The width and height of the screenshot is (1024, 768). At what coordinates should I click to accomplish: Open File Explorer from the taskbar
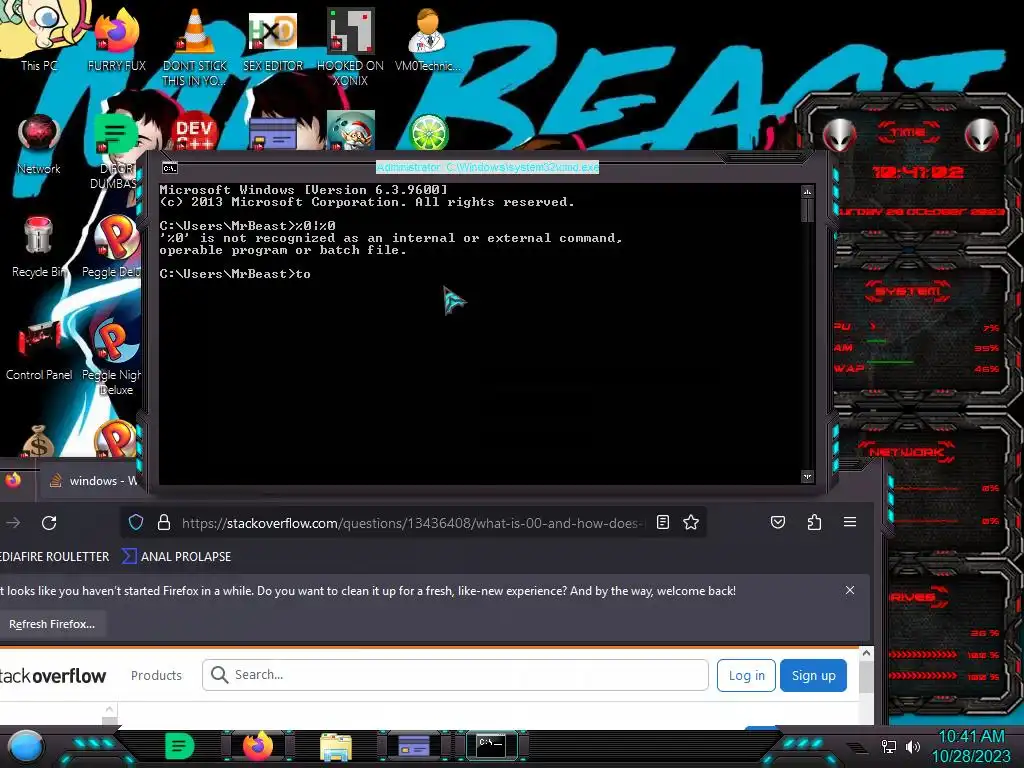click(336, 747)
